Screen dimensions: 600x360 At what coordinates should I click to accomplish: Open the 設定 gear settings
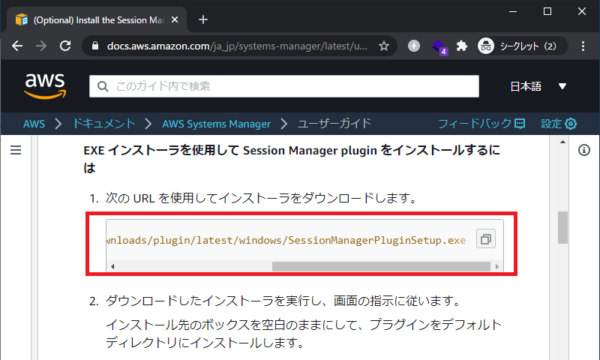(558, 124)
